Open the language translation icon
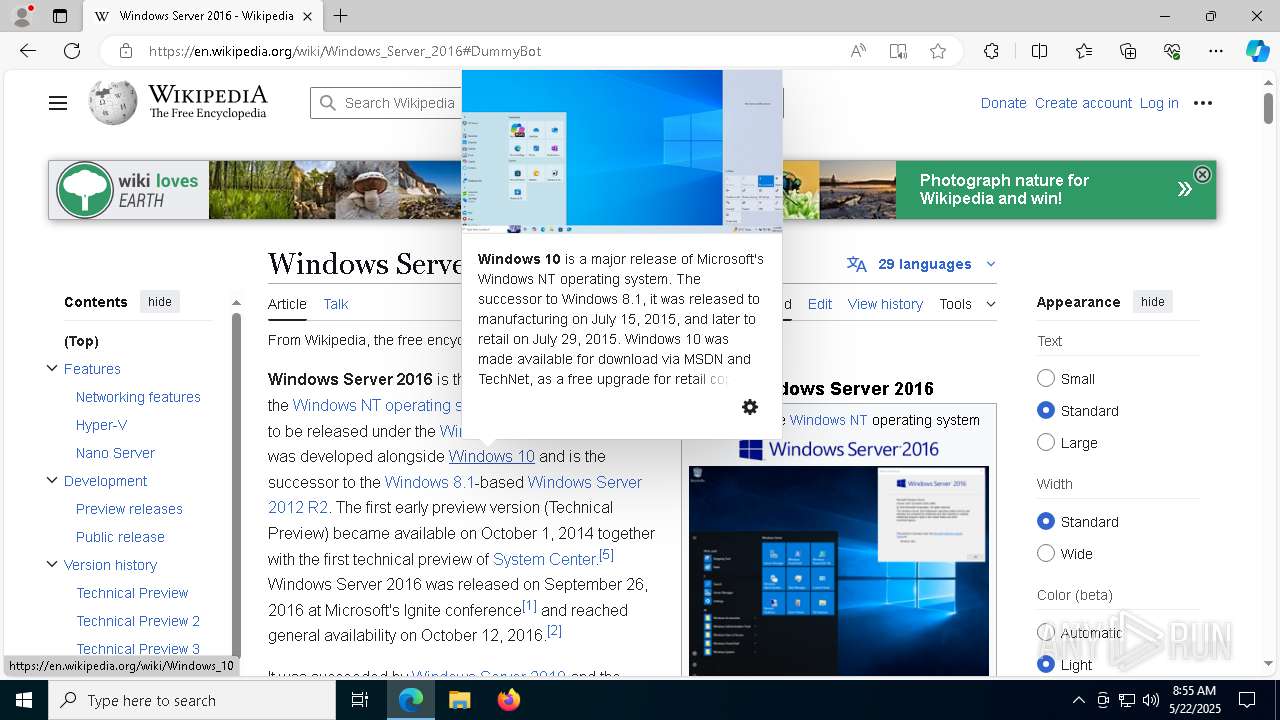This screenshot has height=720, width=1280. pos(857,264)
